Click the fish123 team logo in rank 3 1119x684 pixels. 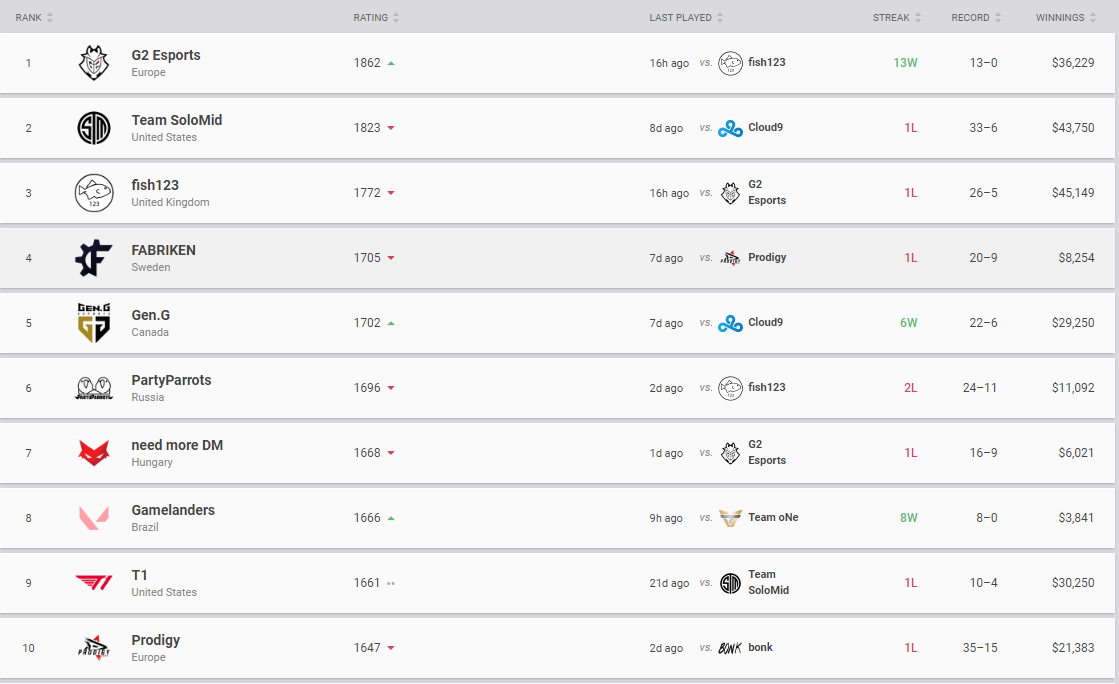[x=93, y=193]
